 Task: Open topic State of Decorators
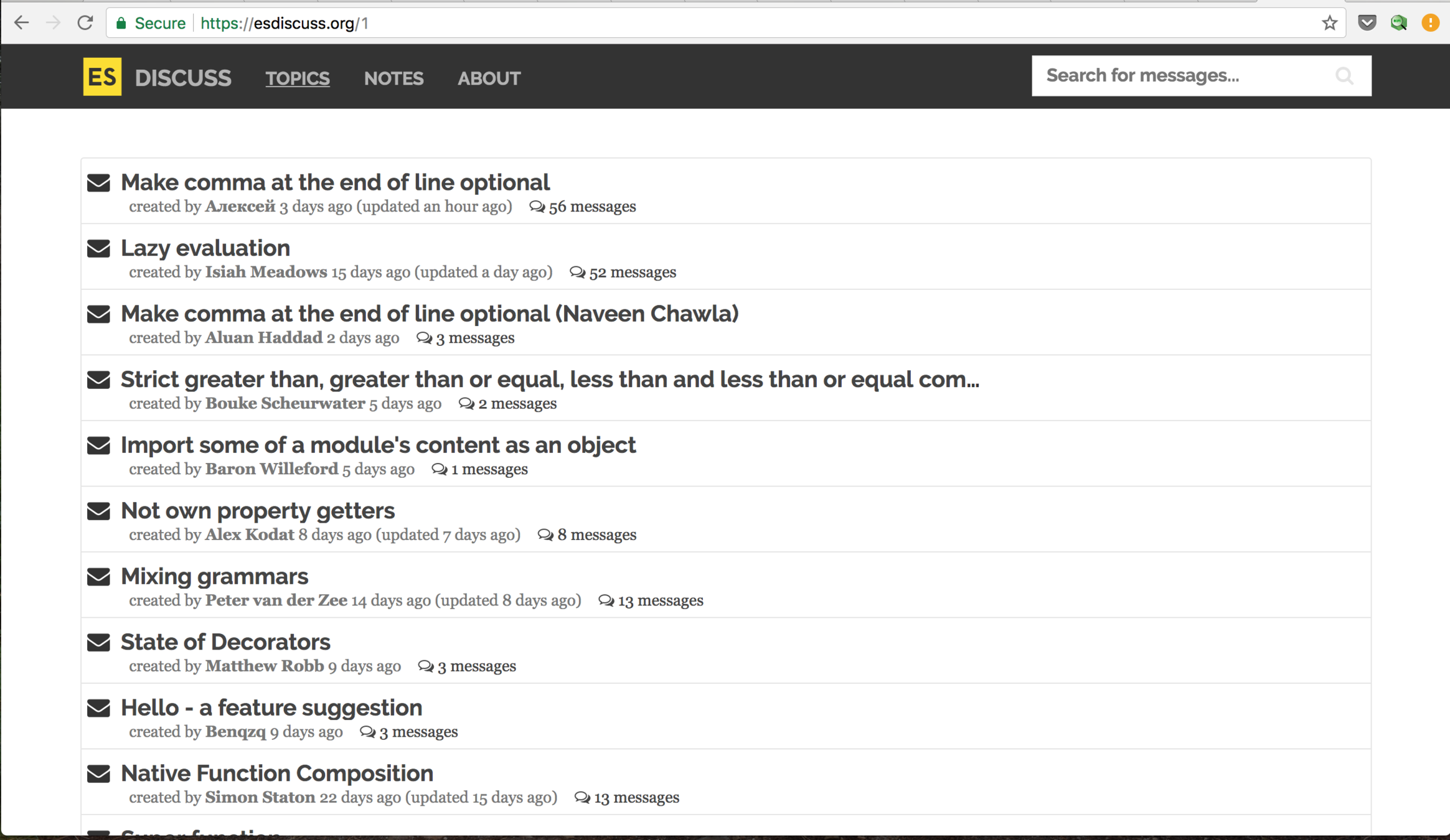[225, 642]
